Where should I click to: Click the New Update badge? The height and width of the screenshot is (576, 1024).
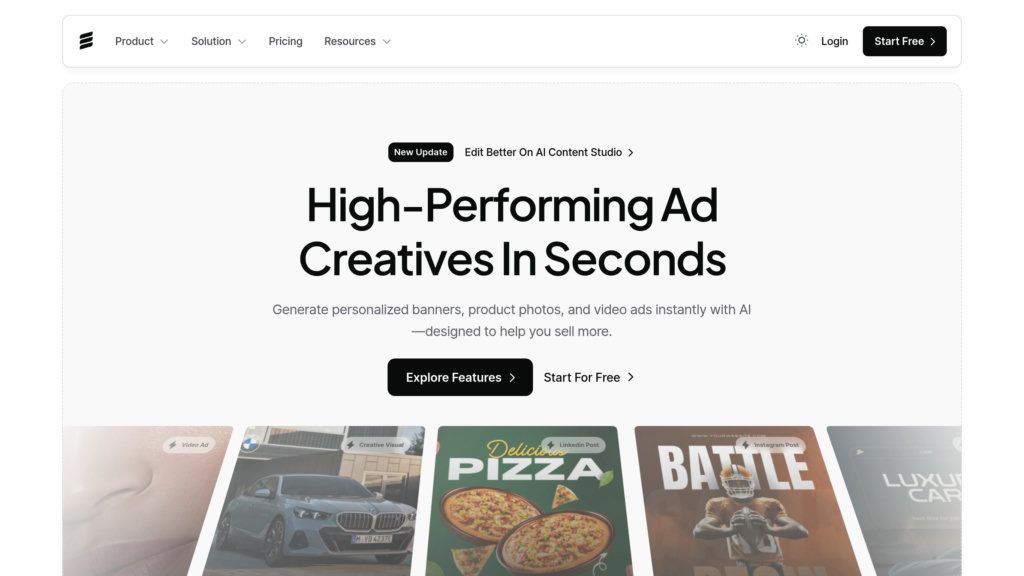[x=421, y=152]
